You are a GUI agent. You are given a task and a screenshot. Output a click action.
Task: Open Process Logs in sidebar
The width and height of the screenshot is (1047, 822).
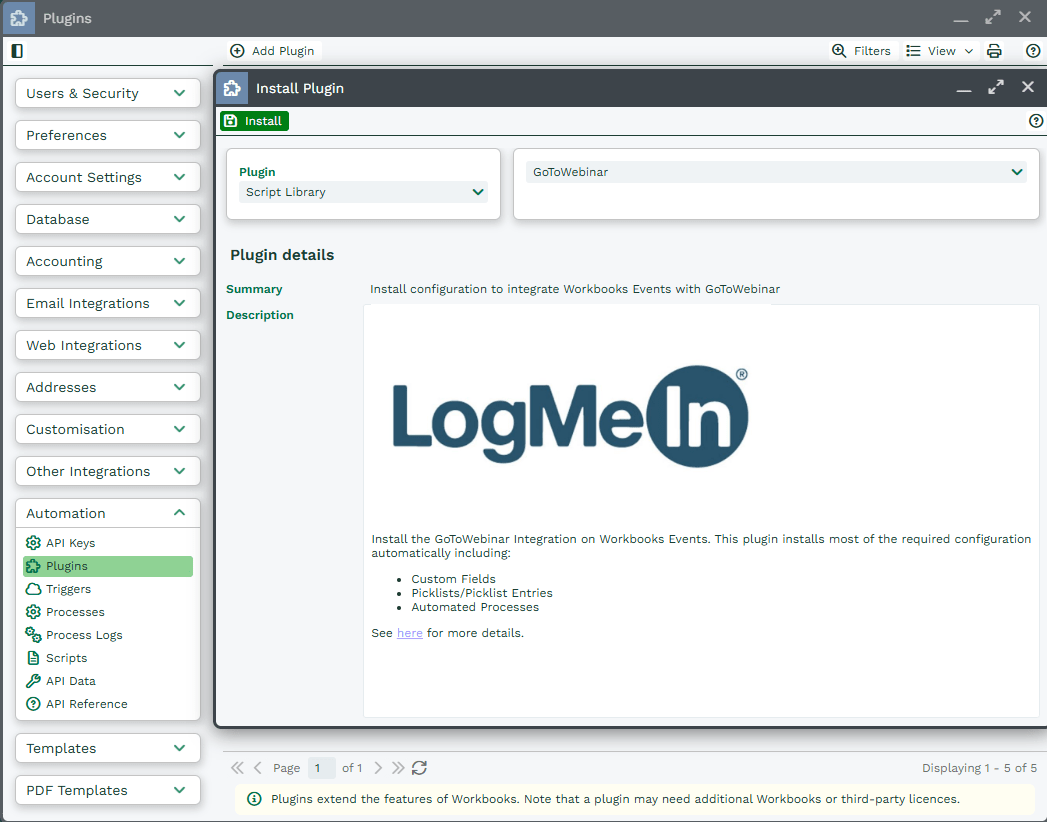[84, 635]
